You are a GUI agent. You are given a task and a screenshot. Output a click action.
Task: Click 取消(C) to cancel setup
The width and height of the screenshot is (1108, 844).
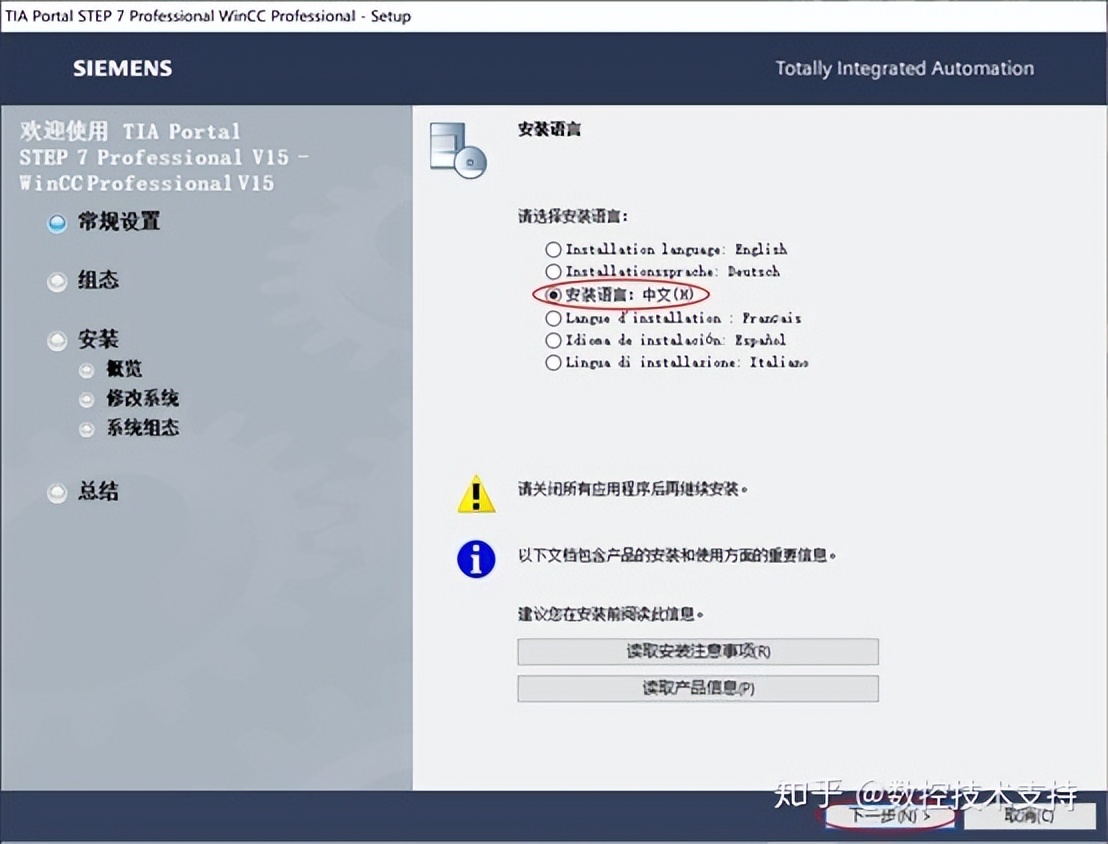(1029, 816)
